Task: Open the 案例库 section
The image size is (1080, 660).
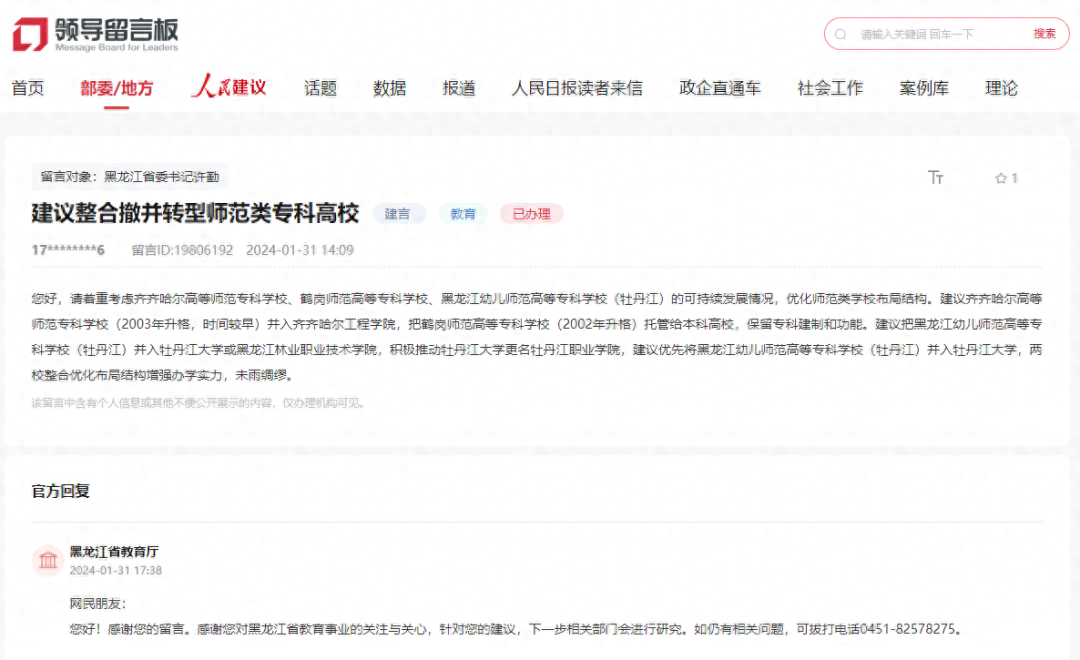Action: click(925, 88)
